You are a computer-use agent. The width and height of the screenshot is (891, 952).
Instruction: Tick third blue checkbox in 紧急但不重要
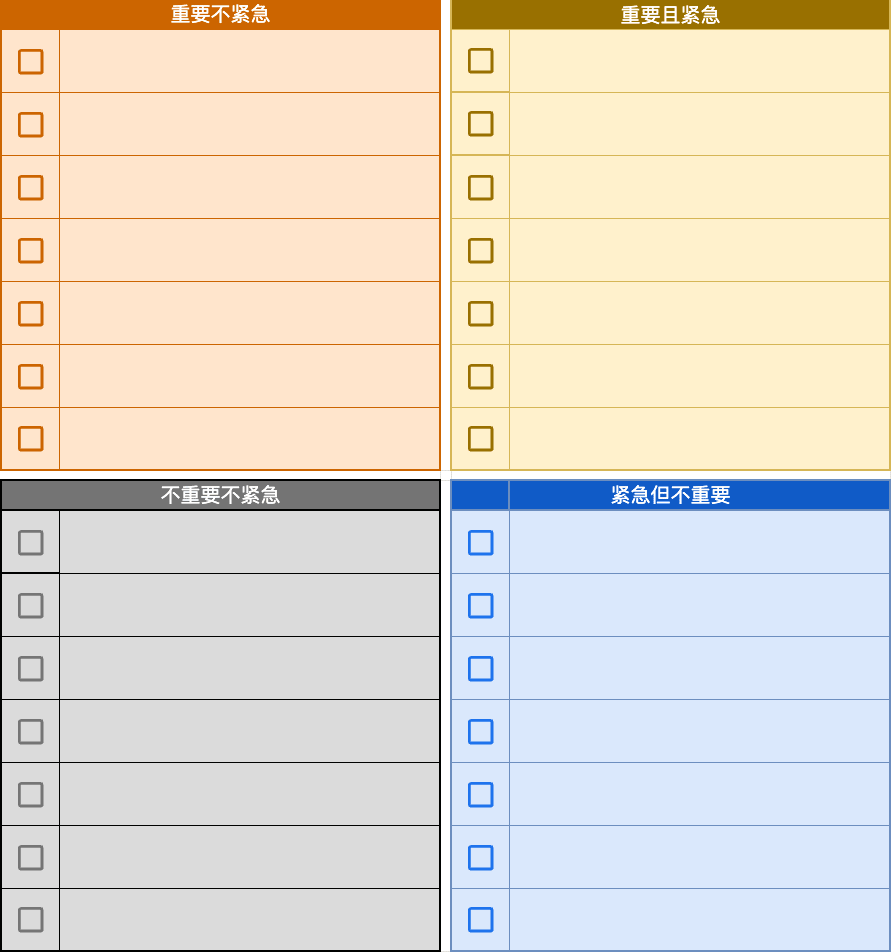[481, 668]
